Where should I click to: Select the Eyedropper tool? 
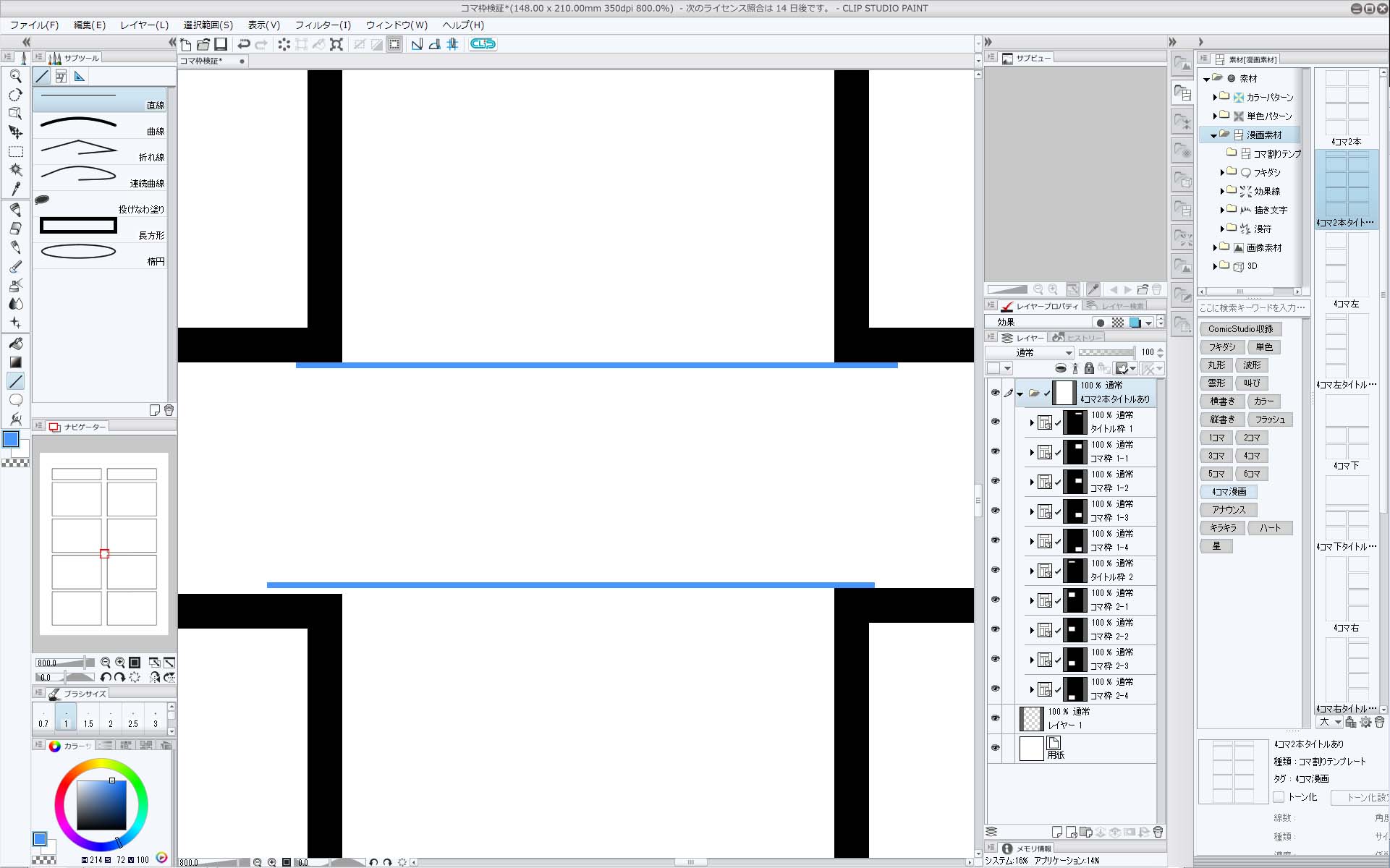pos(15,189)
